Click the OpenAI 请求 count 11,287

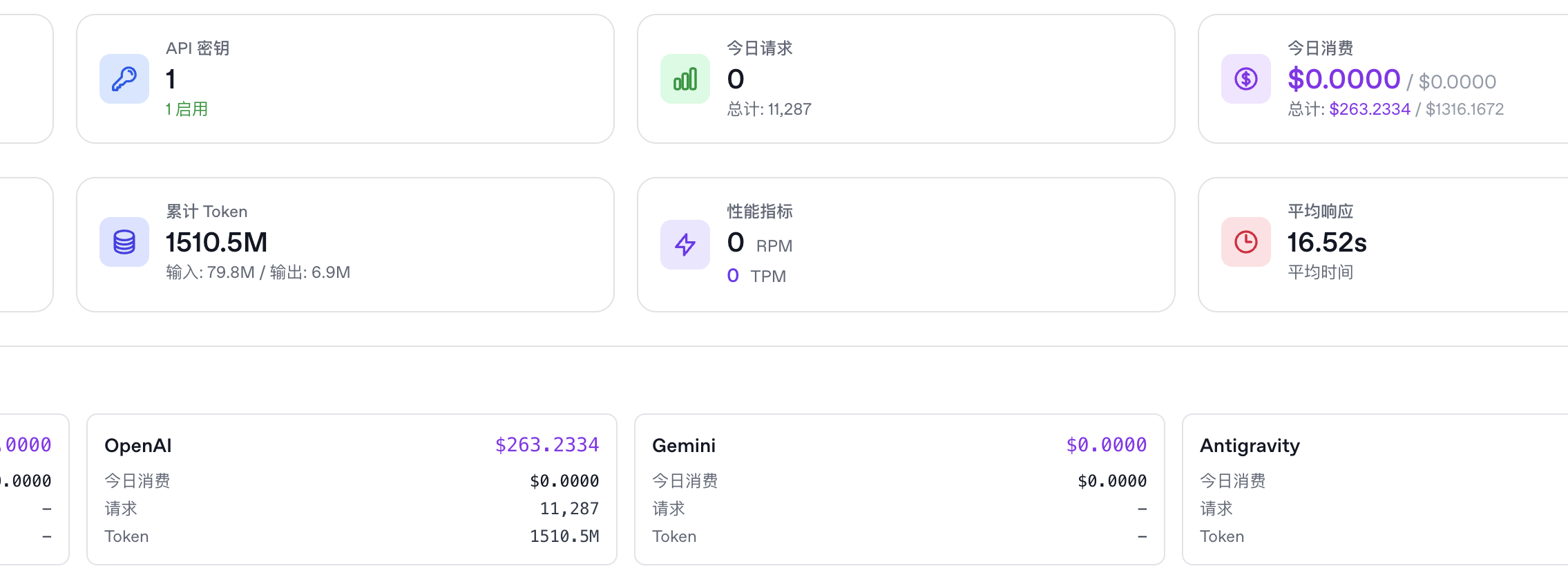[569, 509]
